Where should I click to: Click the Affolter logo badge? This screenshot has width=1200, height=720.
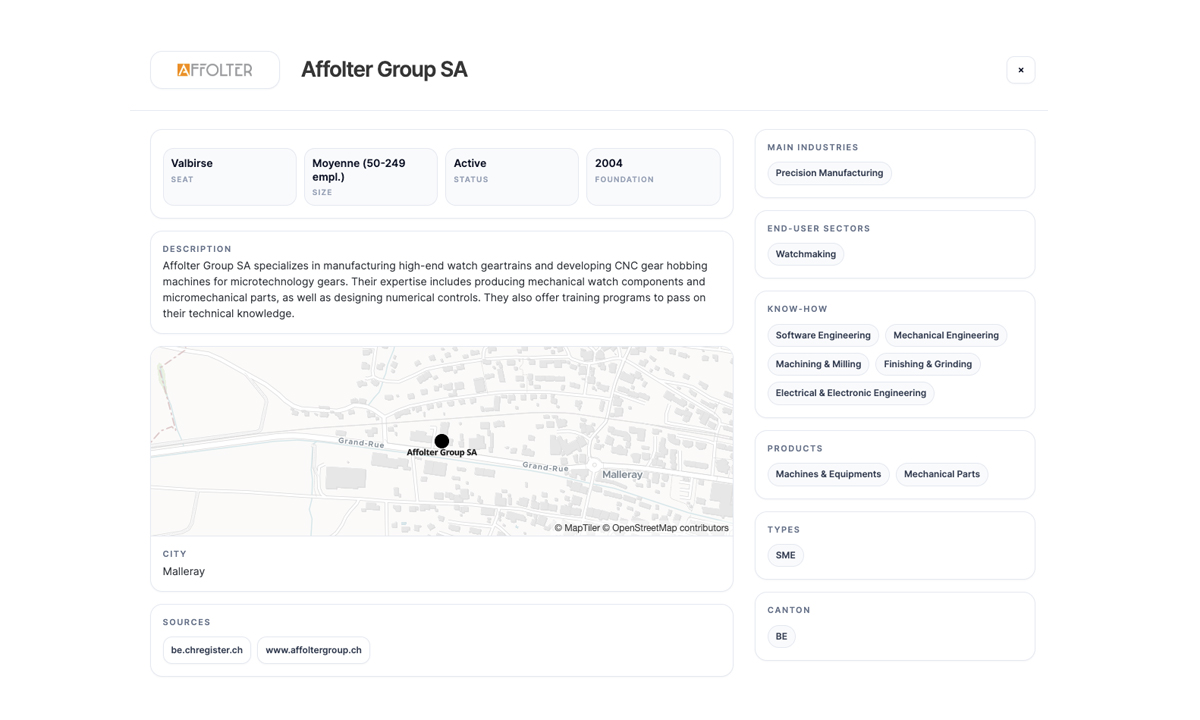pyautogui.click(x=215, y=70)
